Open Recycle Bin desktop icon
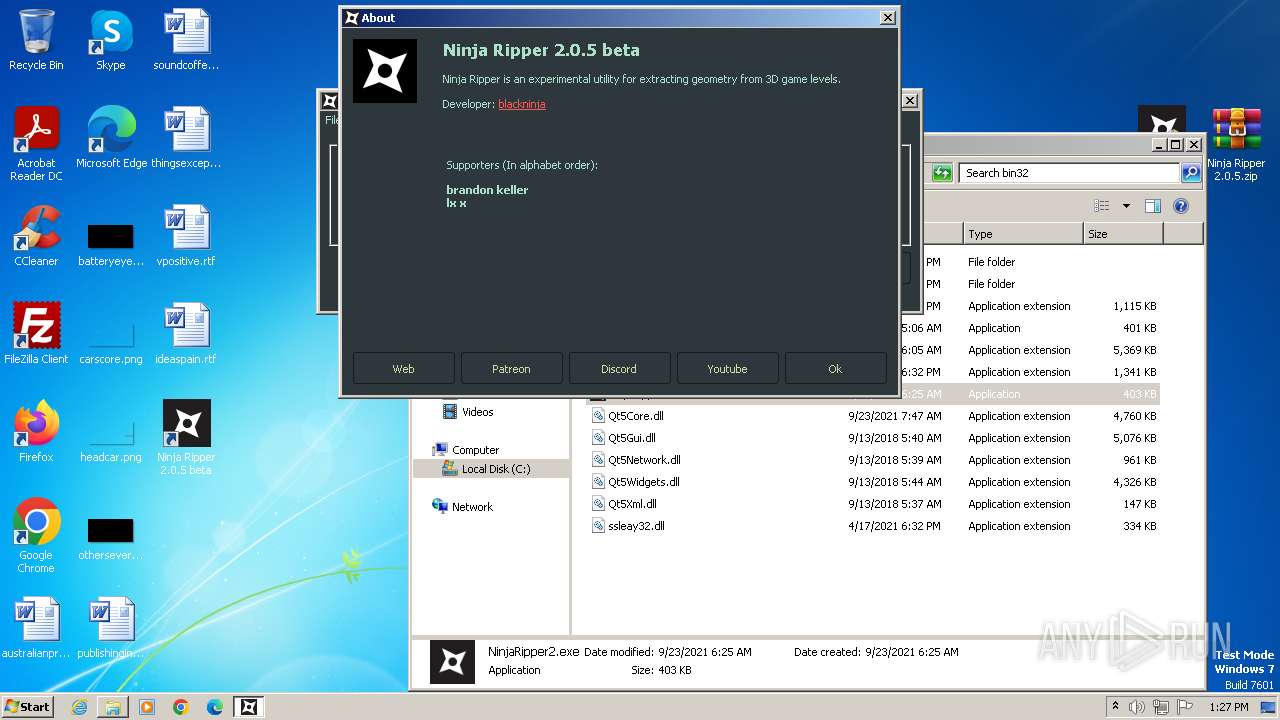This screenshot has height=720, width=1280. tap(36, 40)
